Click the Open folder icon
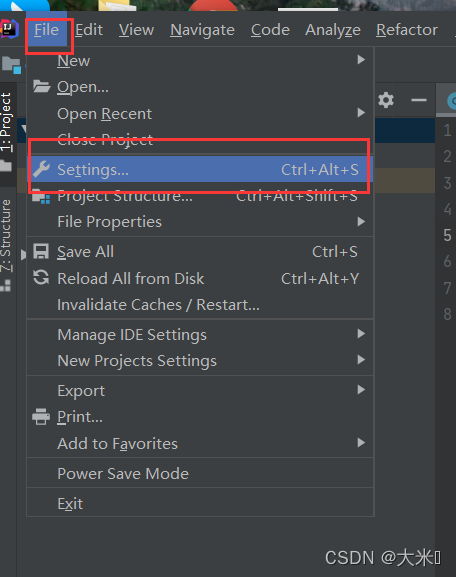 pyautogui.click(x=41, y=86)
